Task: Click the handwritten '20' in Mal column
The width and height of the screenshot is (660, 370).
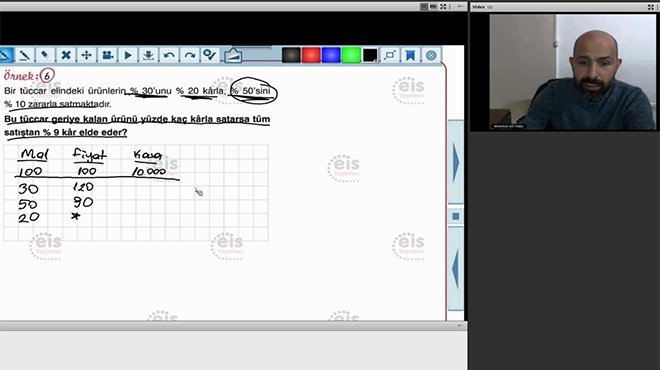Action: point(29,217)
